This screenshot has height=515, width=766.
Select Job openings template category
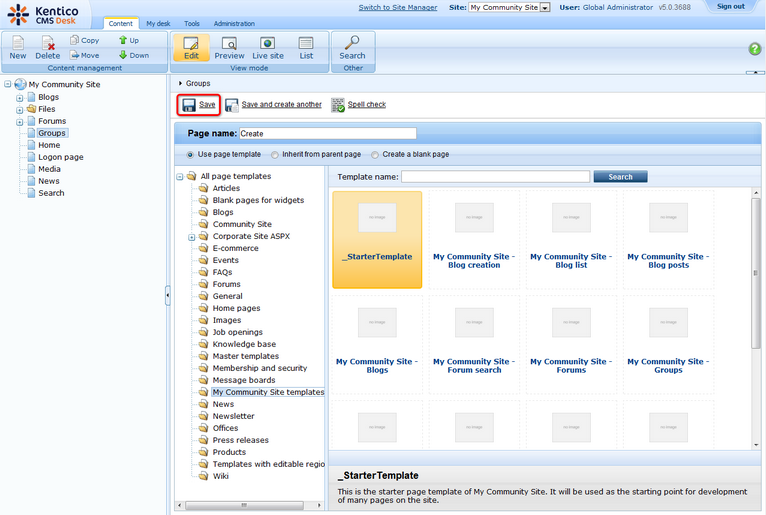237,332
